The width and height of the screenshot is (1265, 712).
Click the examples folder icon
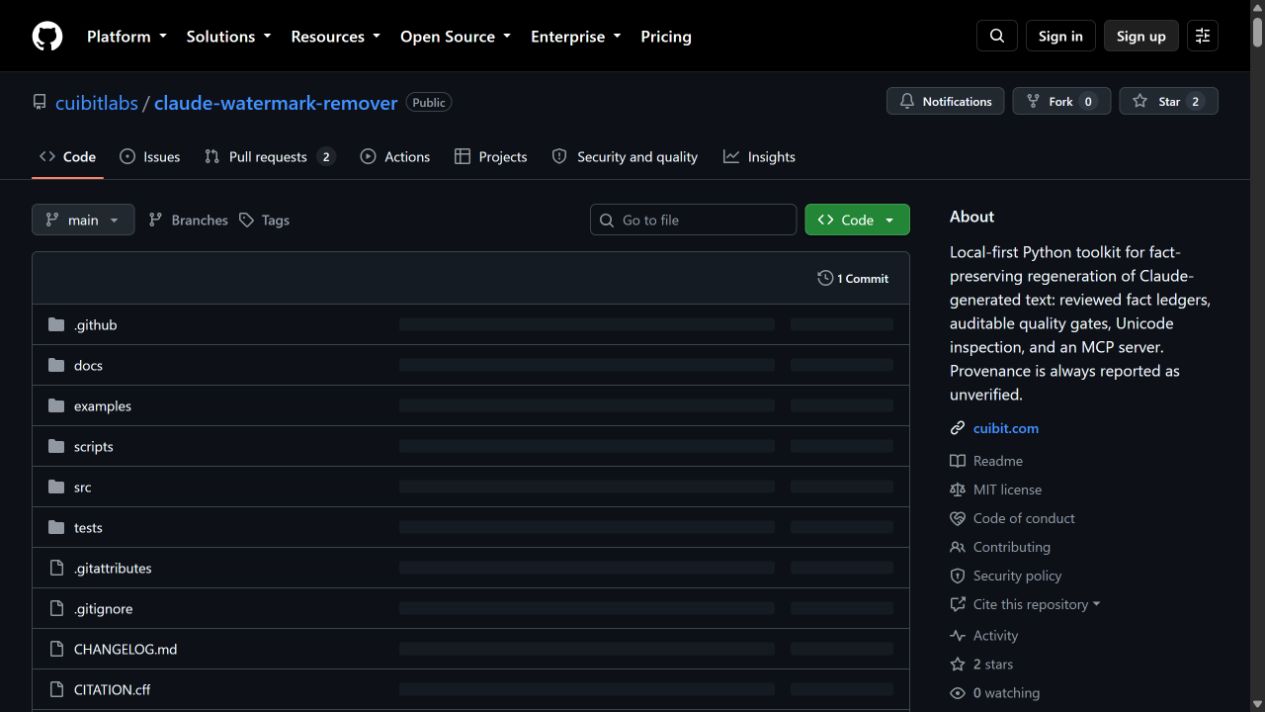[x=56, y=406]
